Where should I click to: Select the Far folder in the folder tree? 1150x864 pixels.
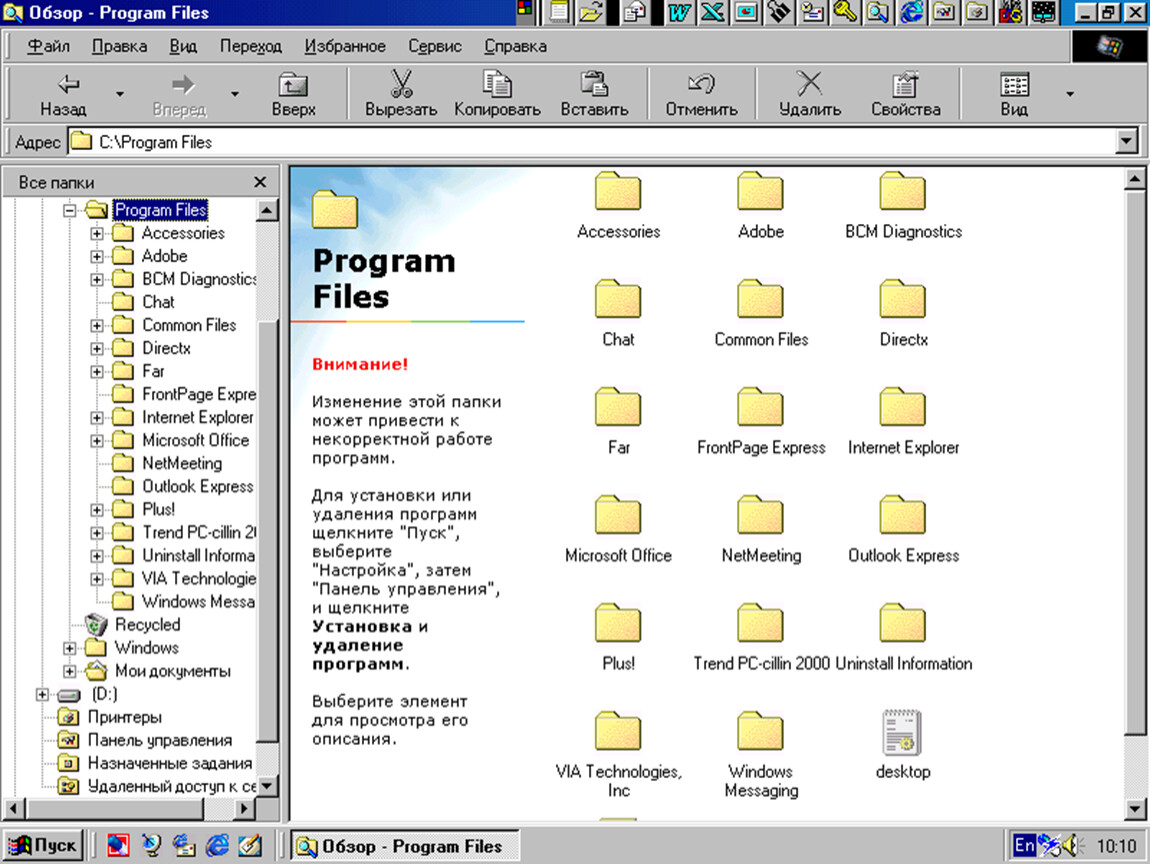[x=153, y=371]
